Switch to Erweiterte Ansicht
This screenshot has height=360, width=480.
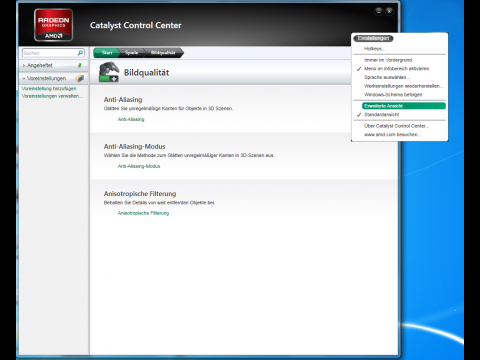coord(404,106)
